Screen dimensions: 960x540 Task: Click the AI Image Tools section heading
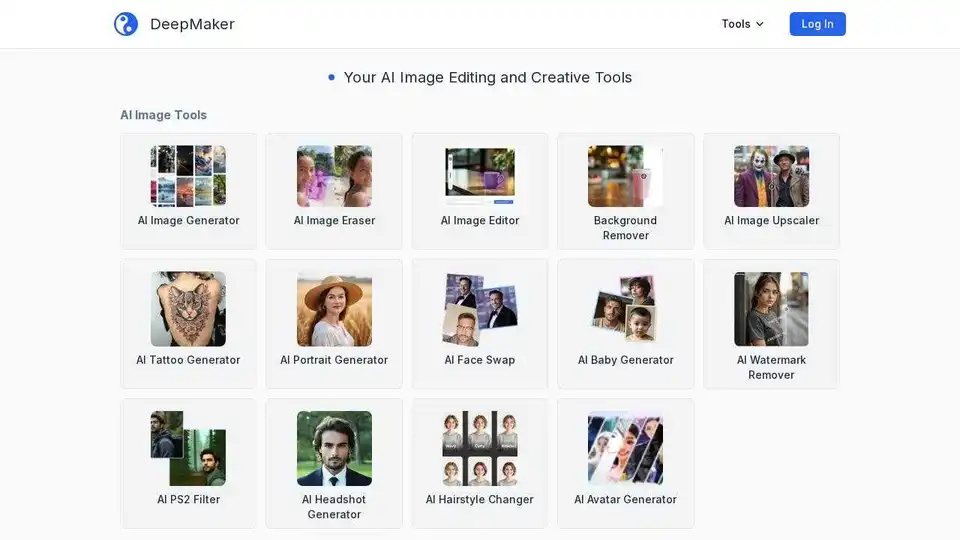[x=163, y=115]
